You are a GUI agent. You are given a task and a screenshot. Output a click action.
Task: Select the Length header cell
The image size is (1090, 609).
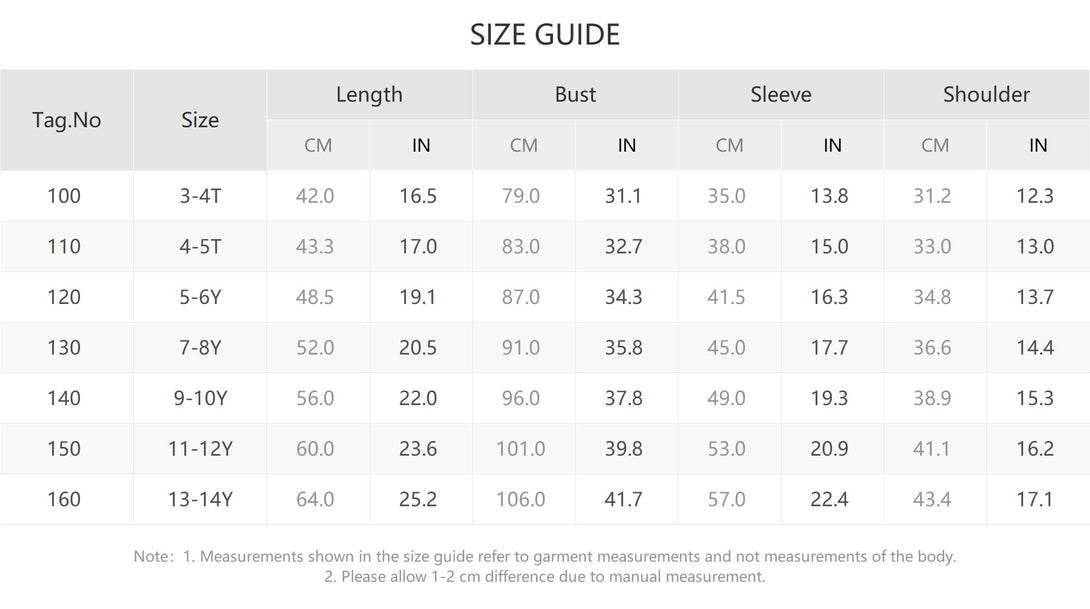[369, 95]
